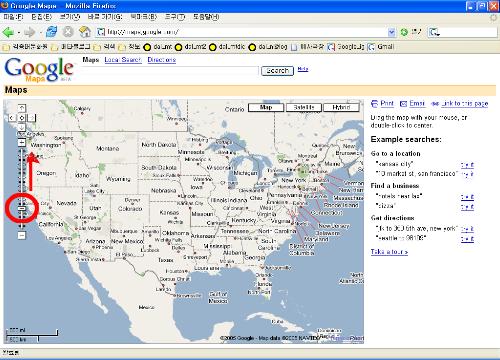
Task: Pan the map up with arrow control
Action: (21, 108)
